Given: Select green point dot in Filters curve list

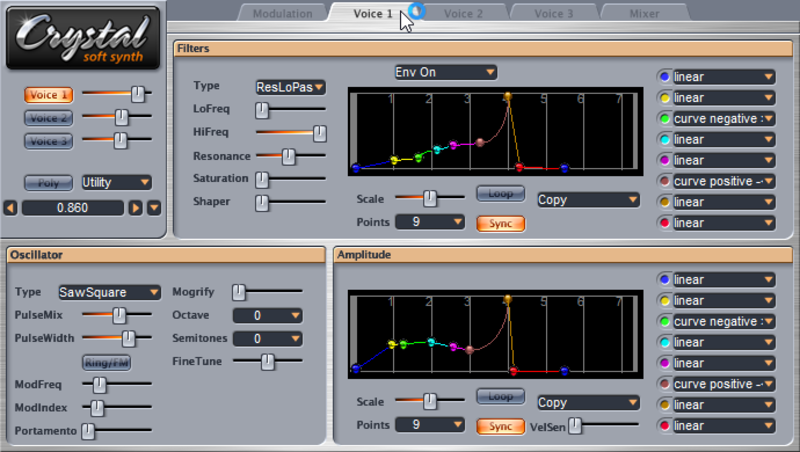Looking at the screenshot, I should (x=664, y=119).
